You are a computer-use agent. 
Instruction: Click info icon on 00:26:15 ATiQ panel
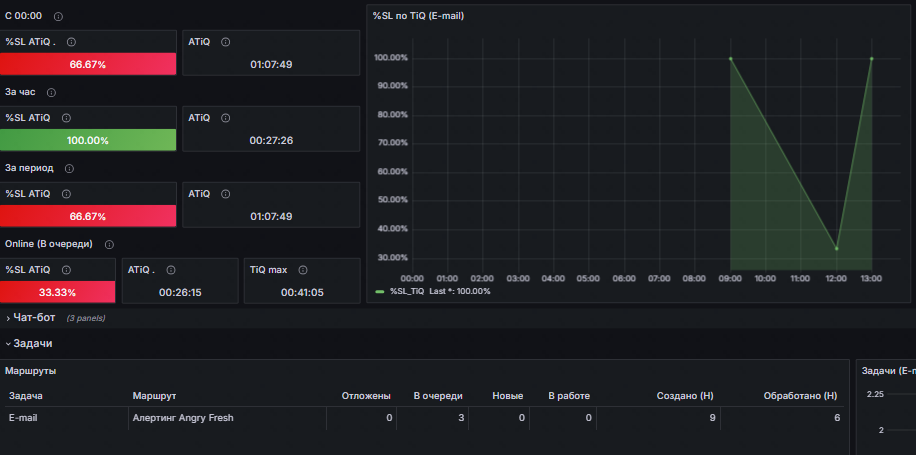[x=169, y=270]
